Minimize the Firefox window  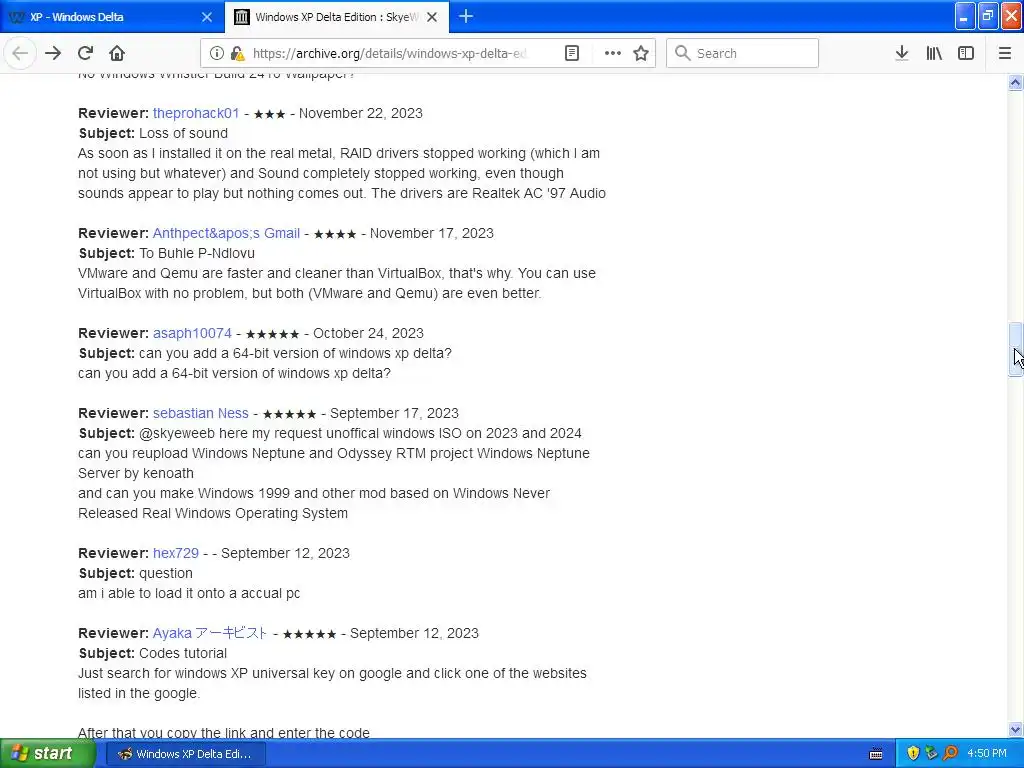pyautogui.click(x=965, y=16)
